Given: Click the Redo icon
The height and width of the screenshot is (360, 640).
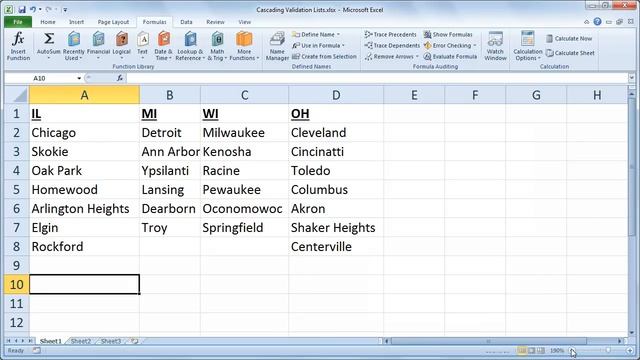Looking at the screenshot, I should click(49, 9).
